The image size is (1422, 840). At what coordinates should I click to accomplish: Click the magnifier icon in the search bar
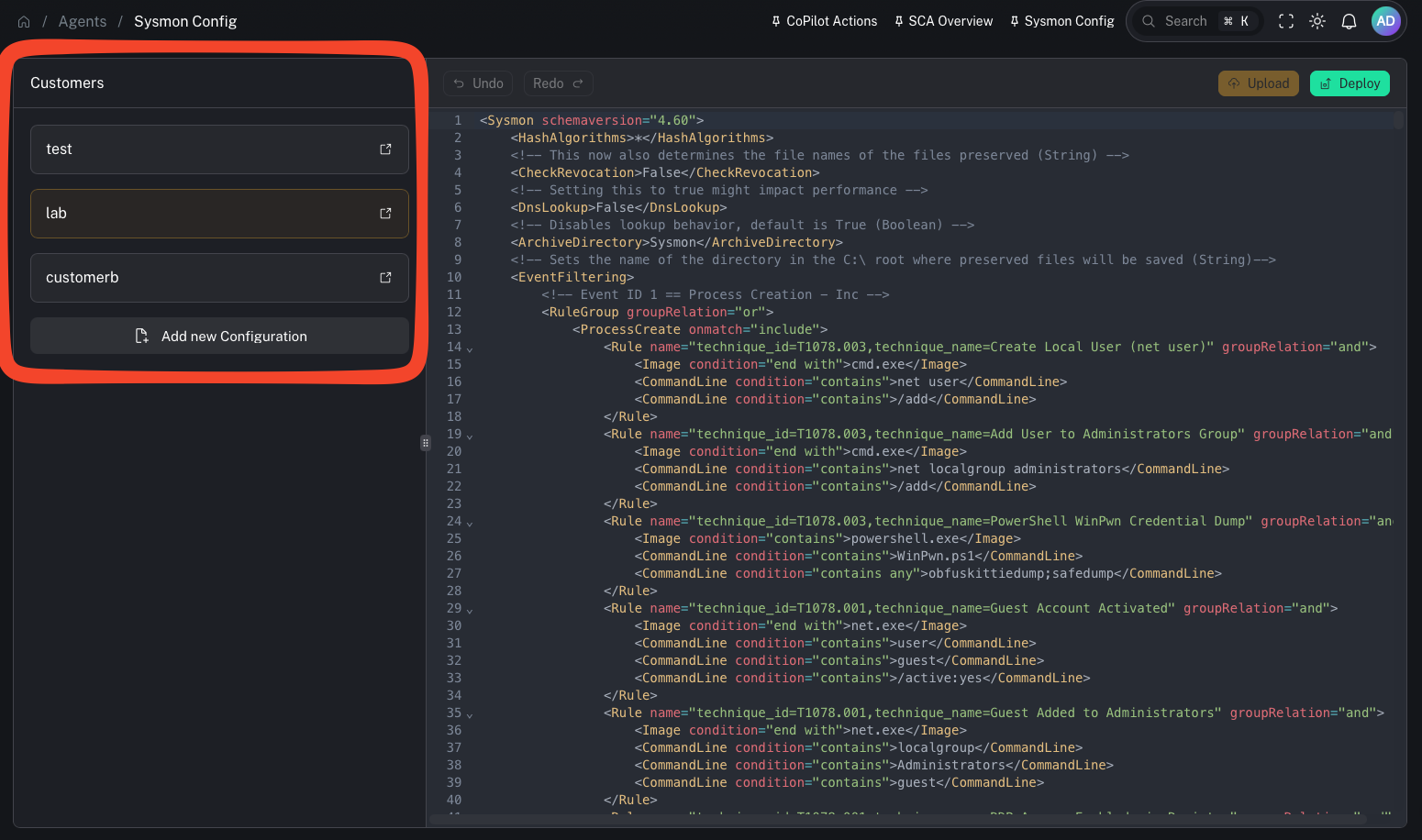click(x=1148, y=21)
